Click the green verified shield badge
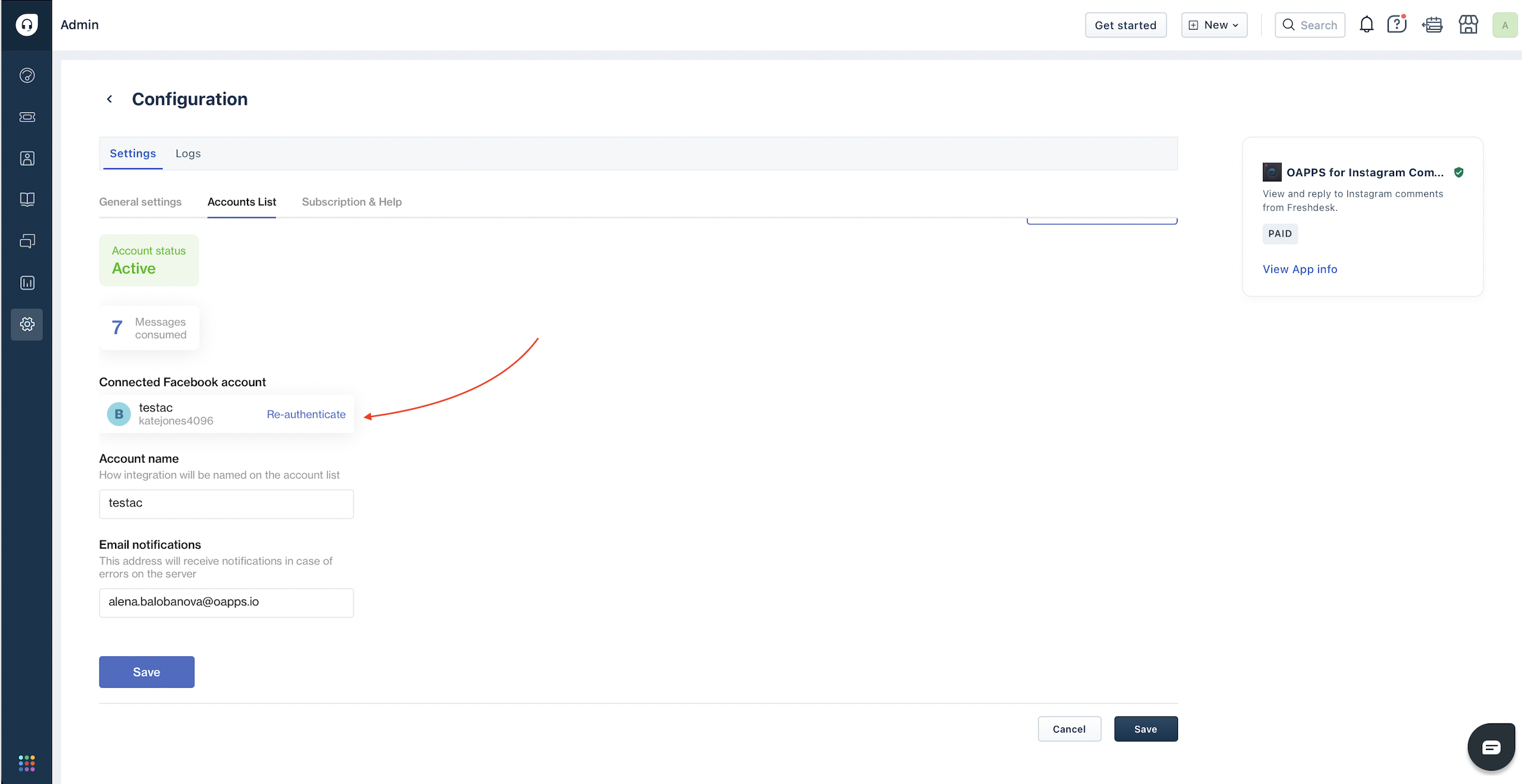 [1459, 172]
